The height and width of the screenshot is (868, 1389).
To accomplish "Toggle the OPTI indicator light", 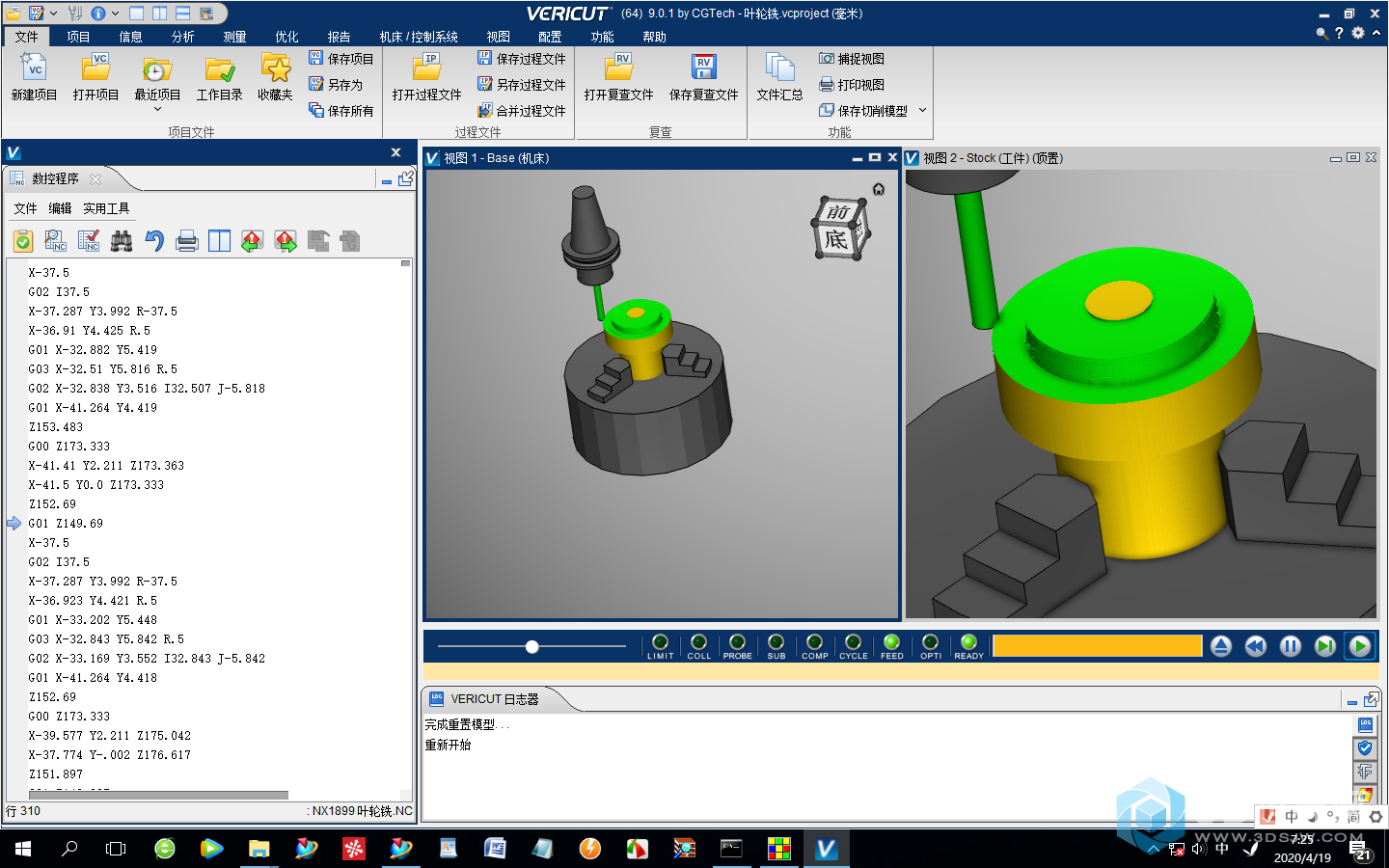I will pyautogui.click(x=931, y=642).
